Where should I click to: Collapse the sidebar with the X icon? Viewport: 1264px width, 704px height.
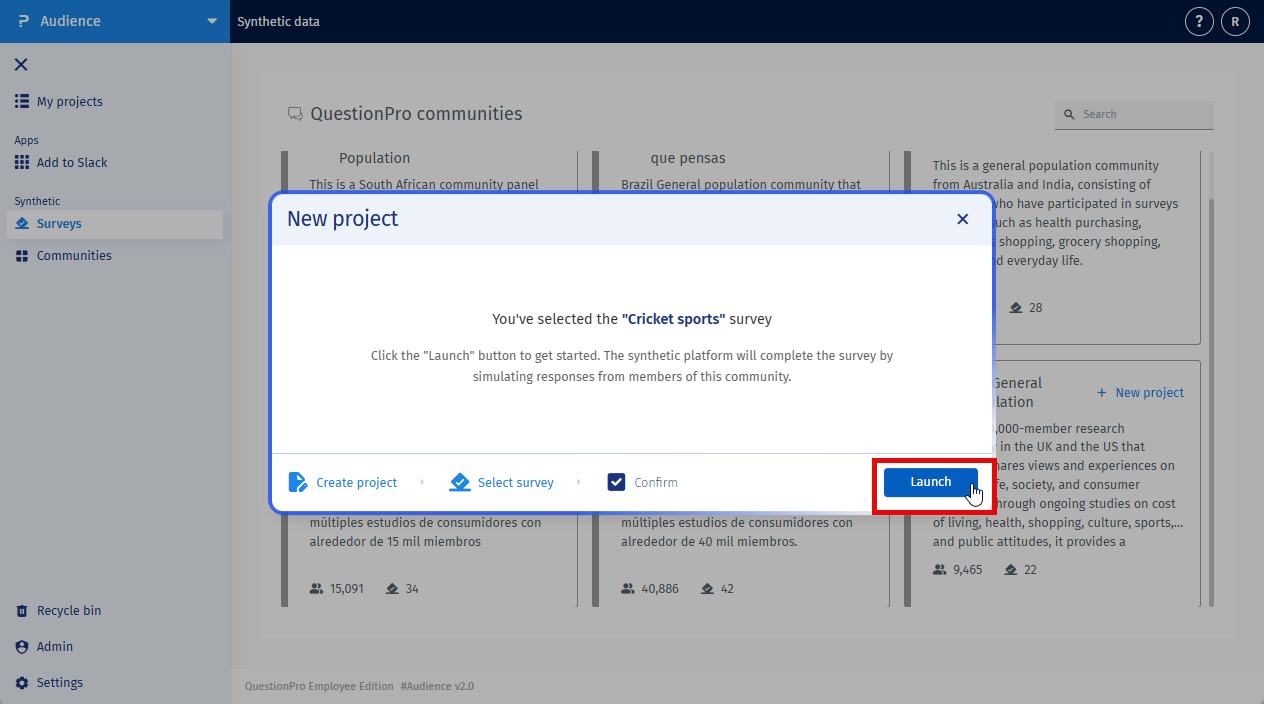pyautogui.click(x=21, y=65)
